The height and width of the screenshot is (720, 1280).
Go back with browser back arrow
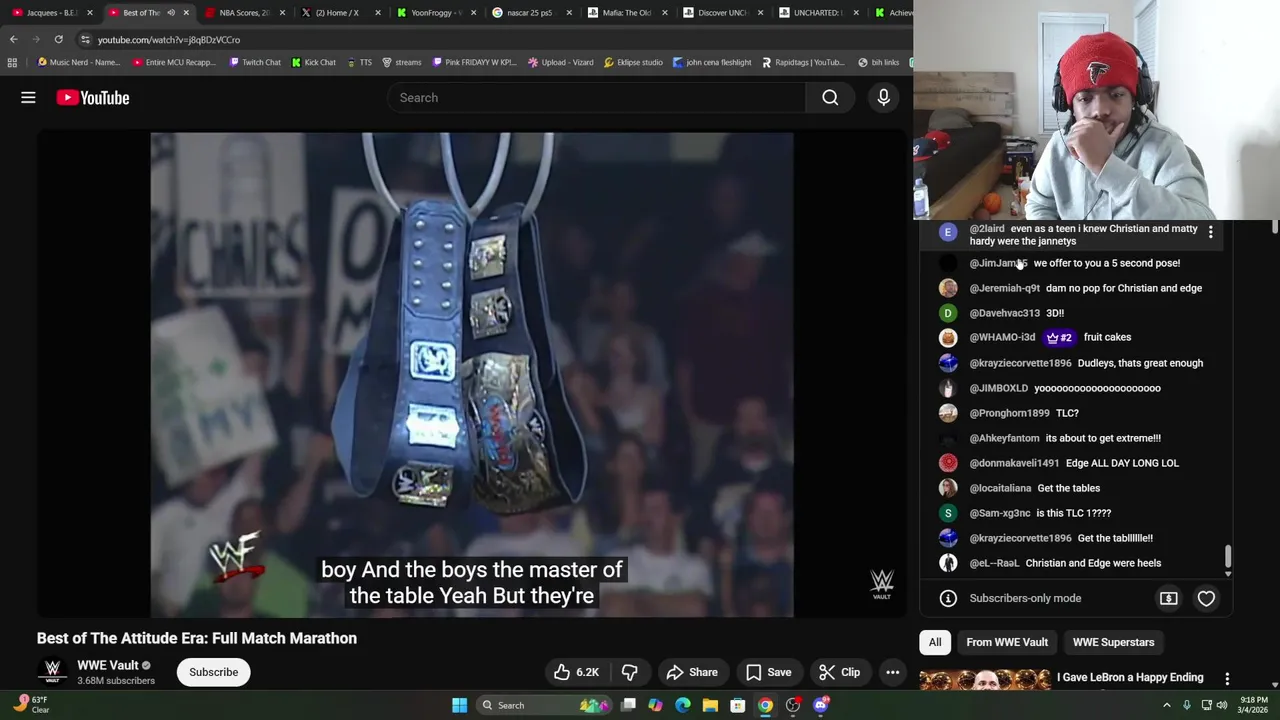click(x=13, y=39)
